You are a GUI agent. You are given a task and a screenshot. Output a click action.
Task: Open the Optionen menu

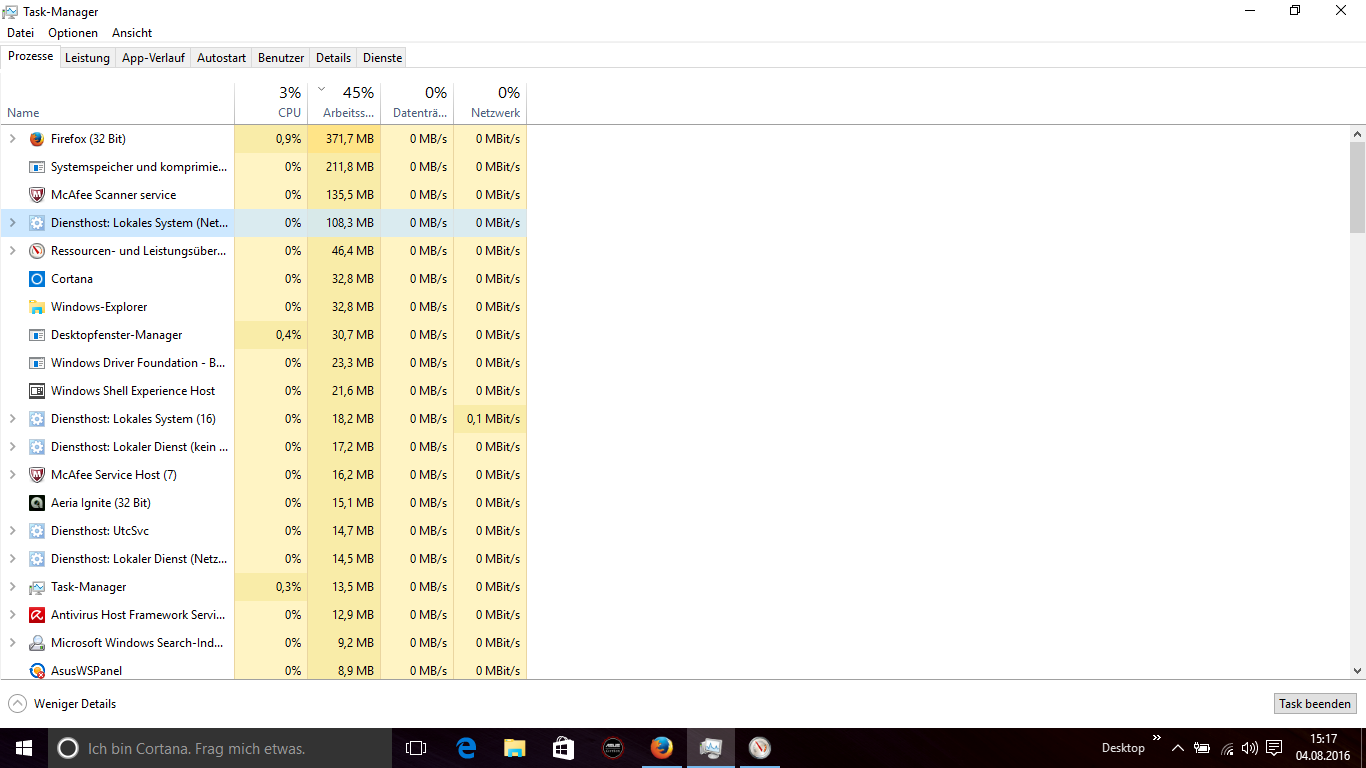[73, 33]
